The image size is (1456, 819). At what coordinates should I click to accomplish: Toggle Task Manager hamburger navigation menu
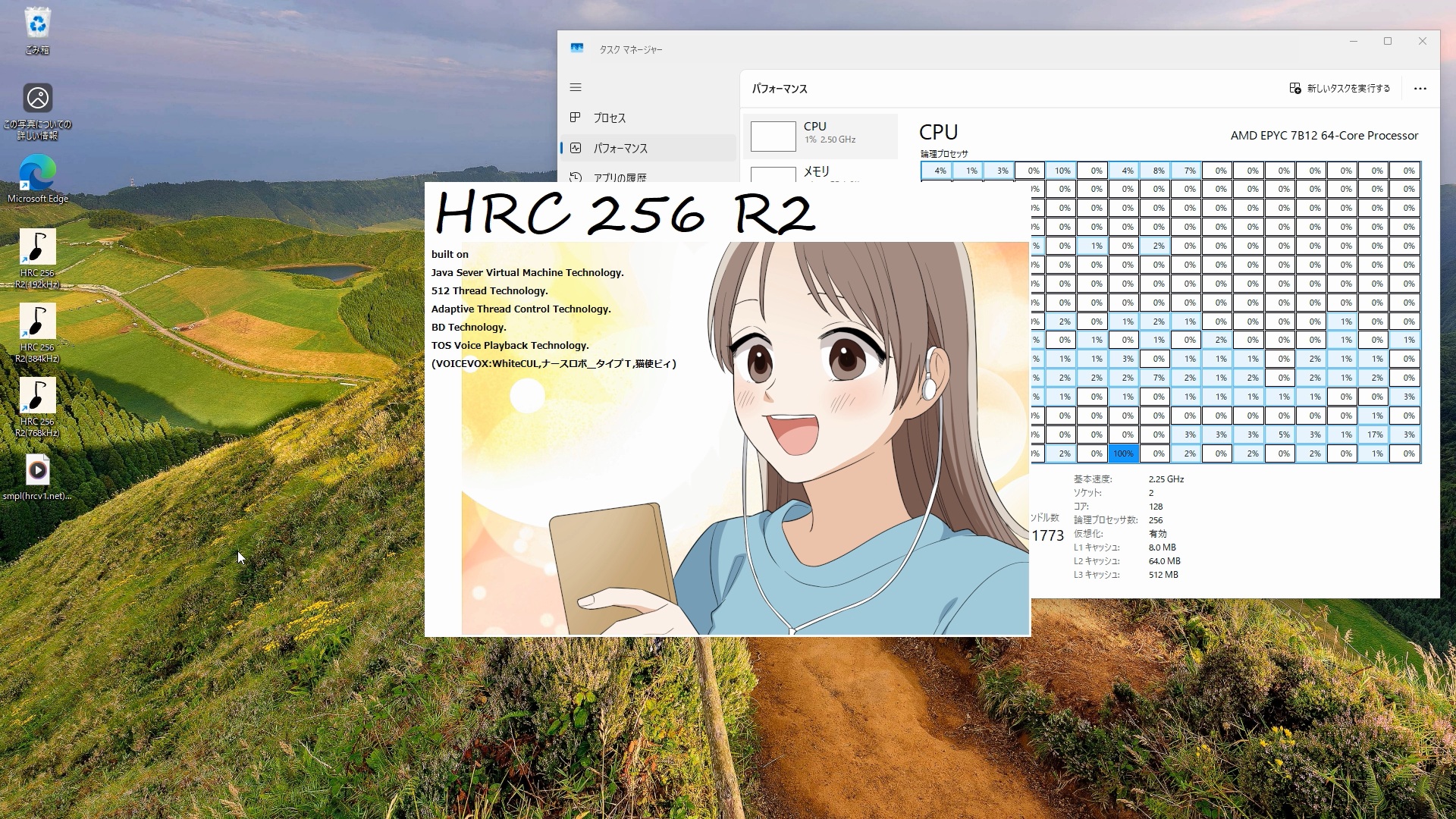(x=576, y=87)
